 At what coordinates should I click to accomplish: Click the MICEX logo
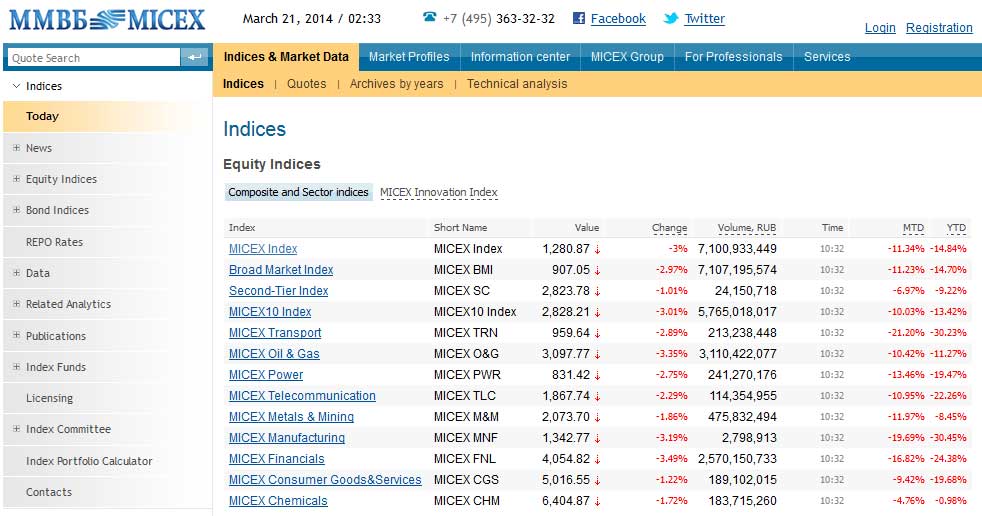(x=106, y=19)
